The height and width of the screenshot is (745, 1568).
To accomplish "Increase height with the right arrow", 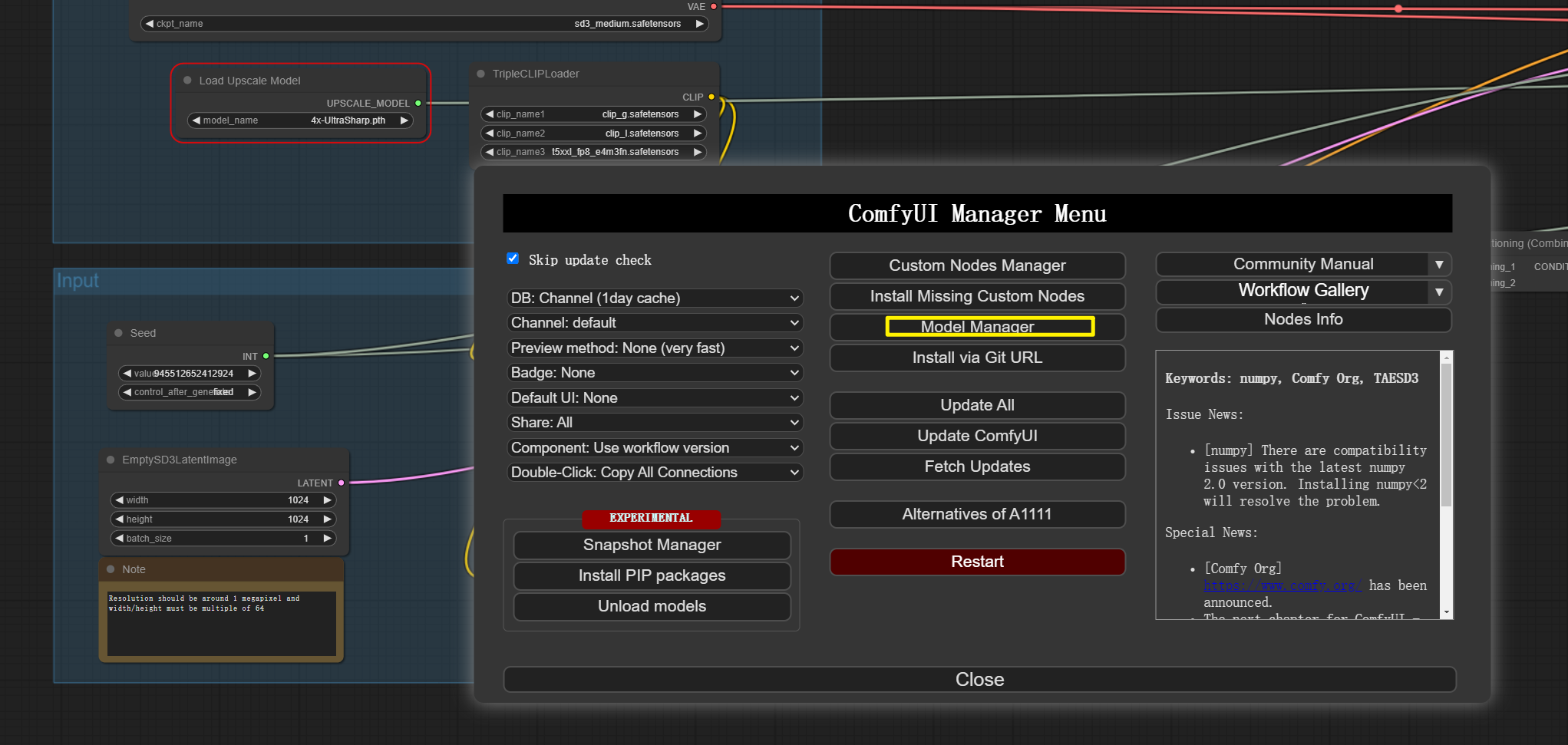I will (327, 519).
